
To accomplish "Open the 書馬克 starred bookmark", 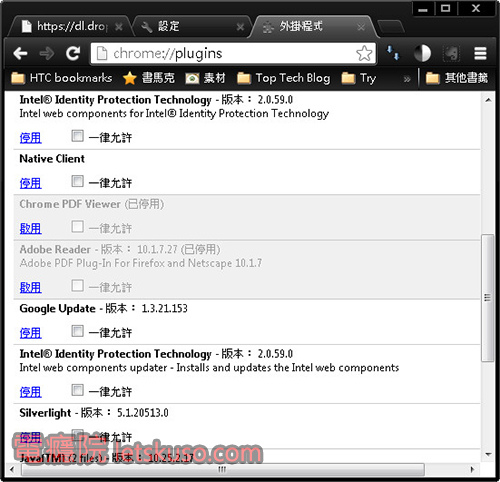I will click(x=149, y=78).
